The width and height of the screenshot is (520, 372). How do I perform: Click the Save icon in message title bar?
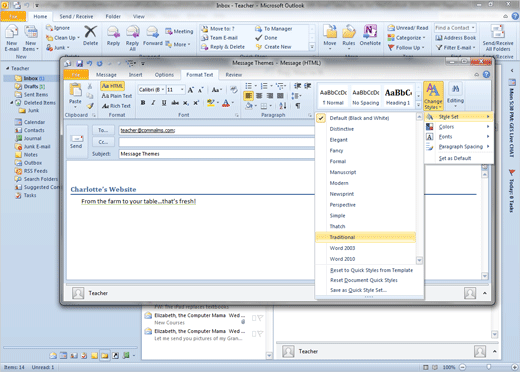[80, 63]
